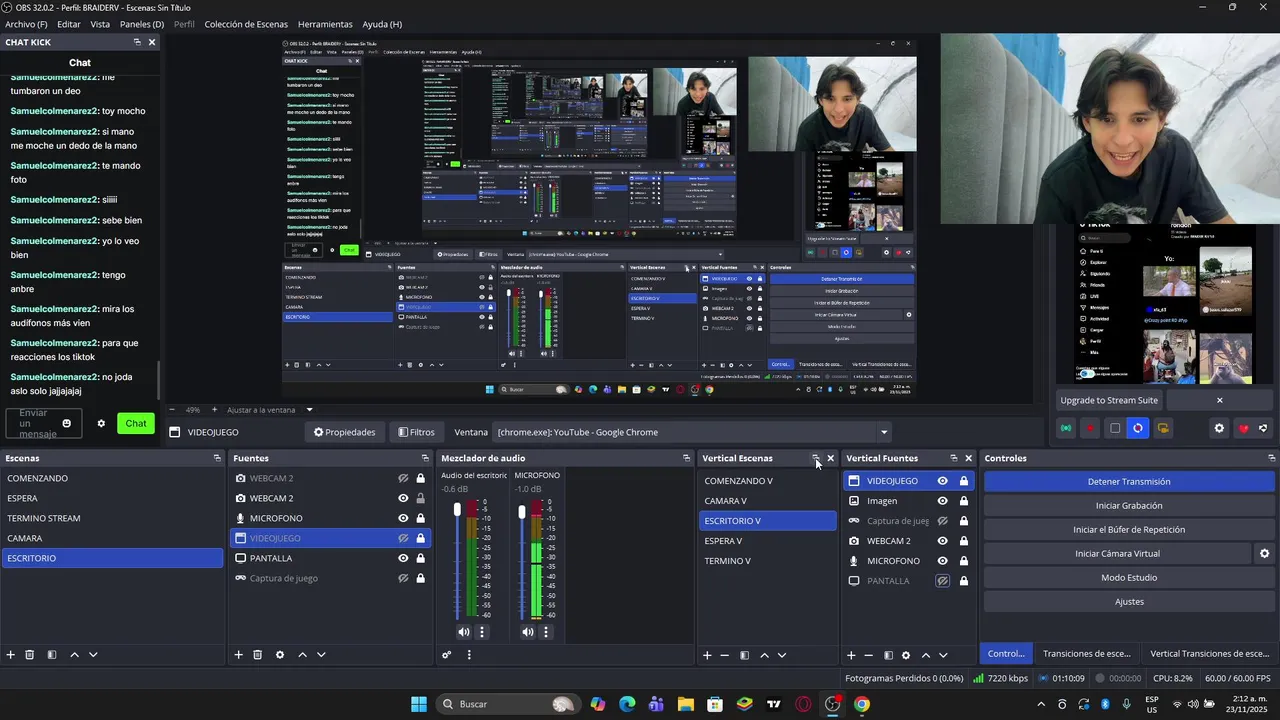Screen dimensions: 1280x720
Task: Hide PANTALLA source in Fuentes
Action: click(403, 558)
